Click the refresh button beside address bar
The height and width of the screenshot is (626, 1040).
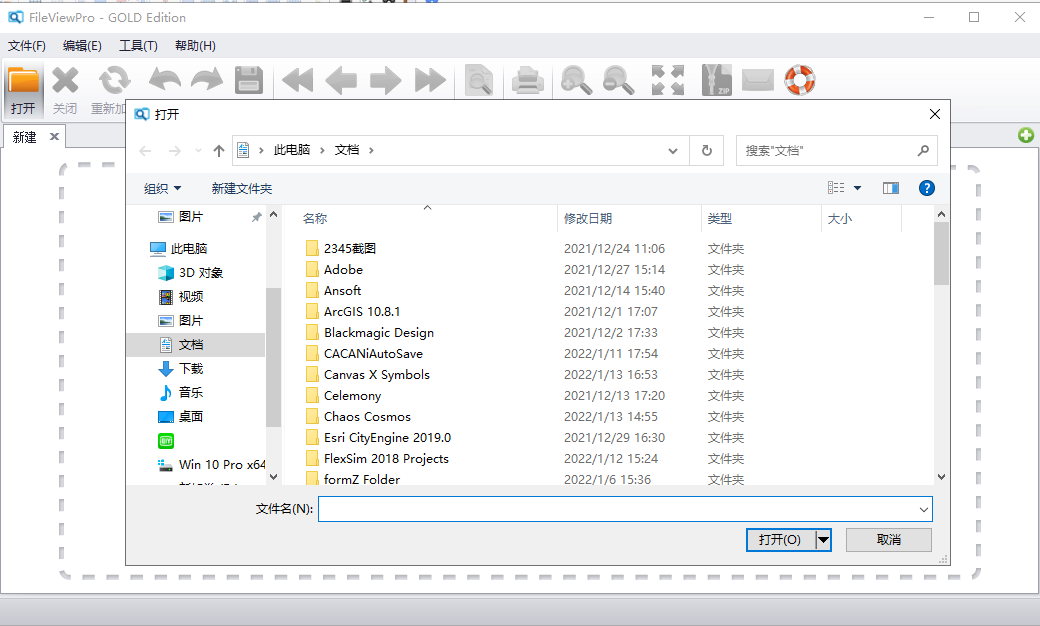707,151
